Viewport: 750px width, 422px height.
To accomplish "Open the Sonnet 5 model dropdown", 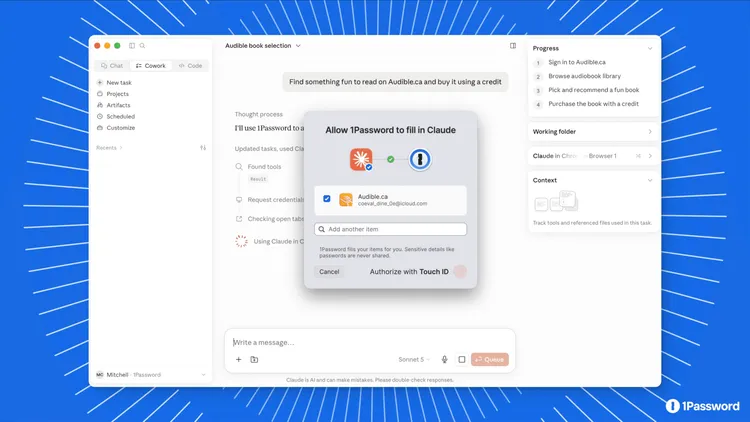I will pyautogui.click(x=414, y=359).
